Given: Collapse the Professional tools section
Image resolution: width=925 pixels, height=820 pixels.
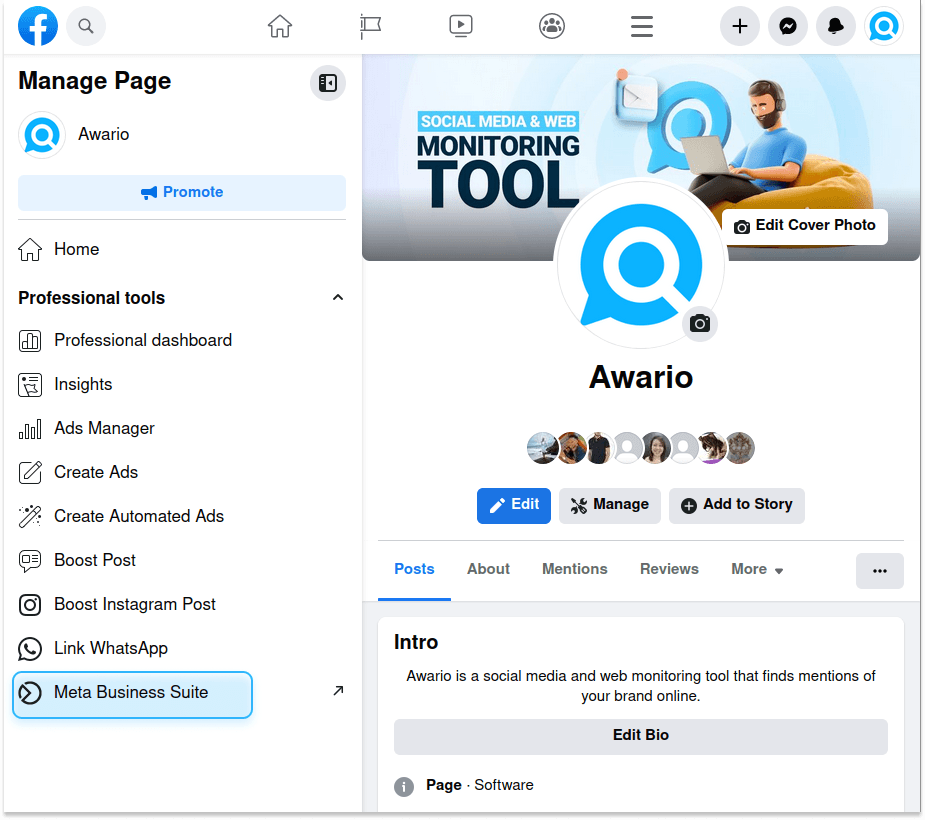Looking at the screenshot, I should [338, 297].
